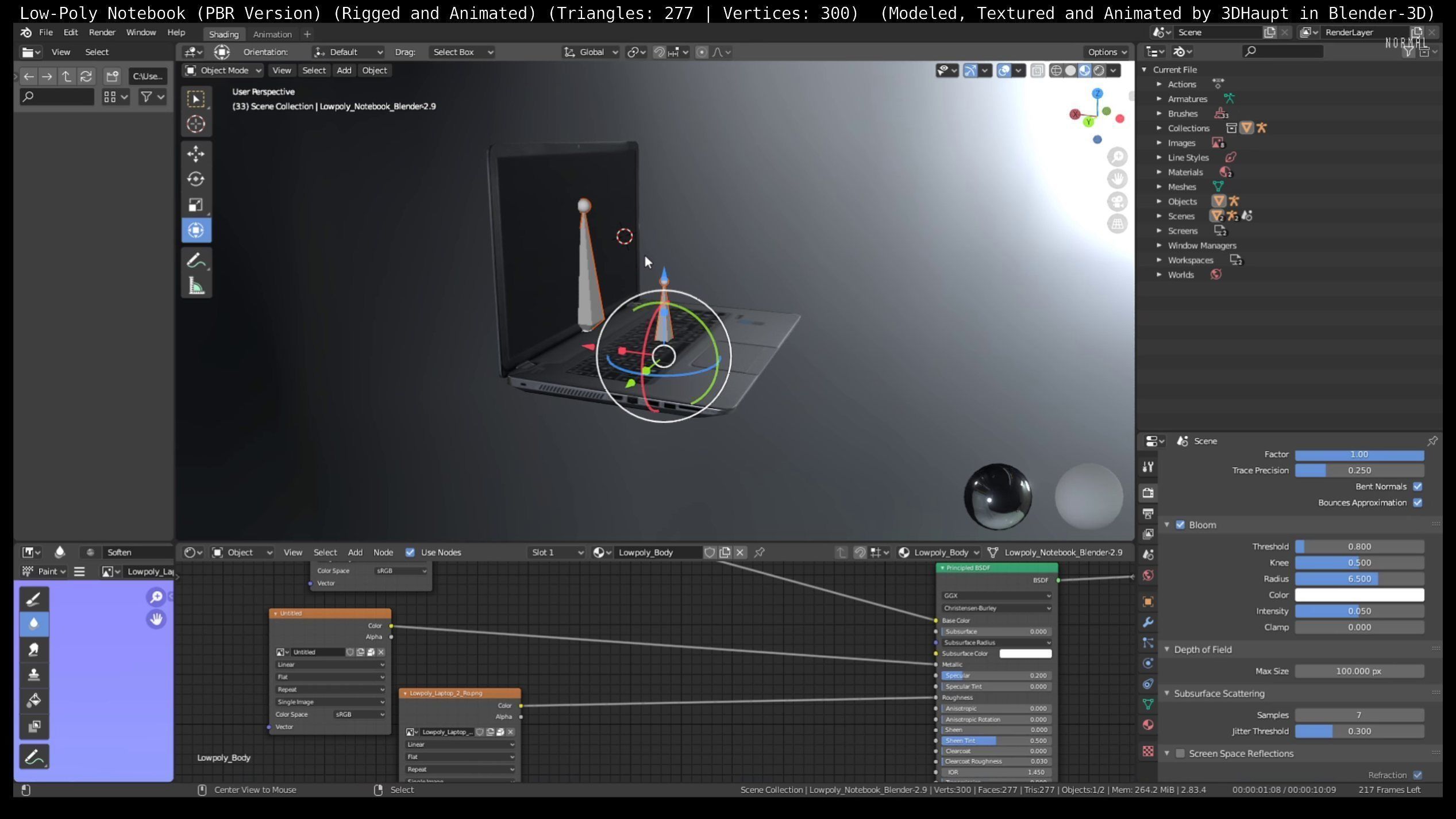This screenshot has height=819, width=1456.
Task: Open the Object Mode dropdown
Action: 223,70
